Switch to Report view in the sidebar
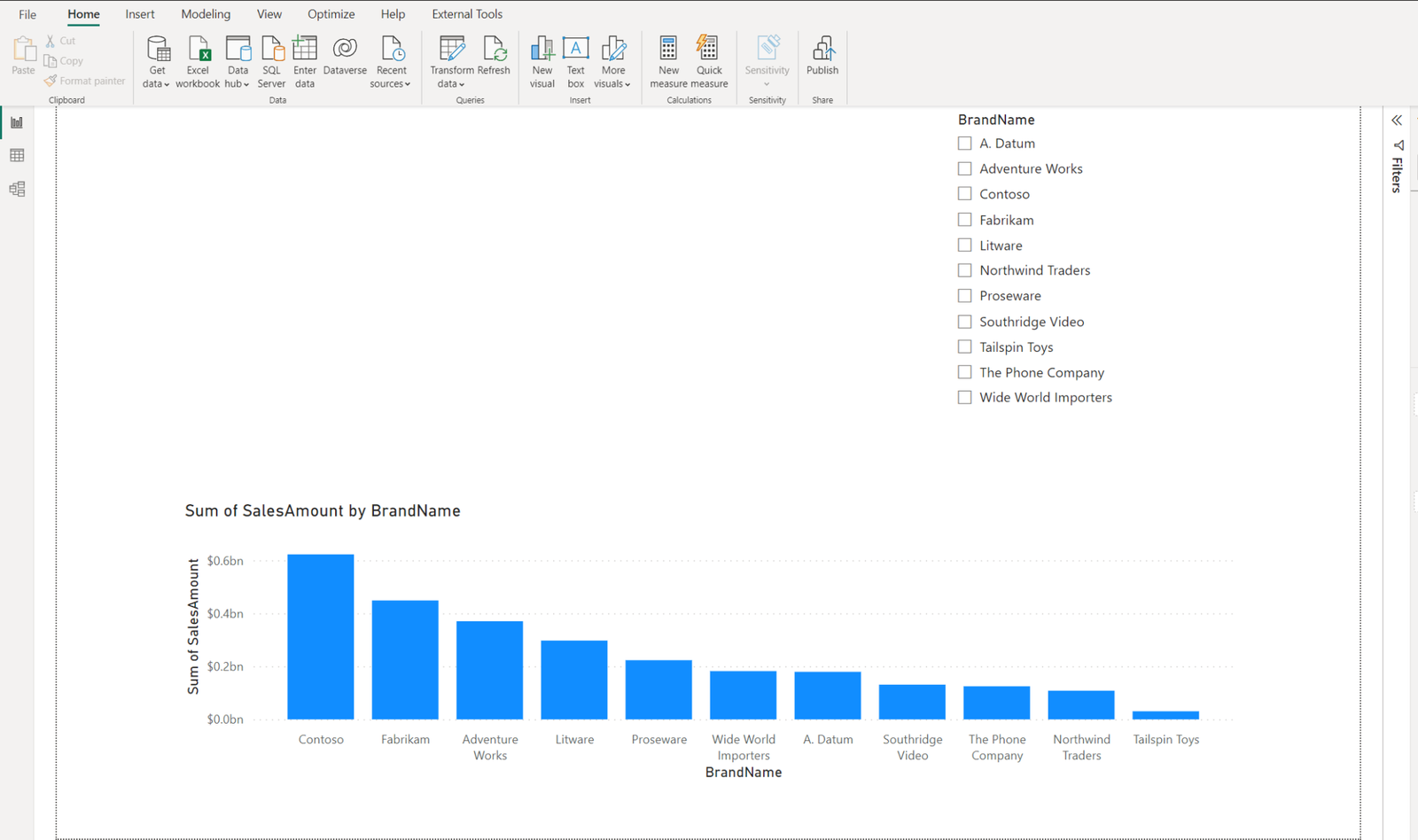This screenshot has width=1418, height=840. tap(17, 122)
